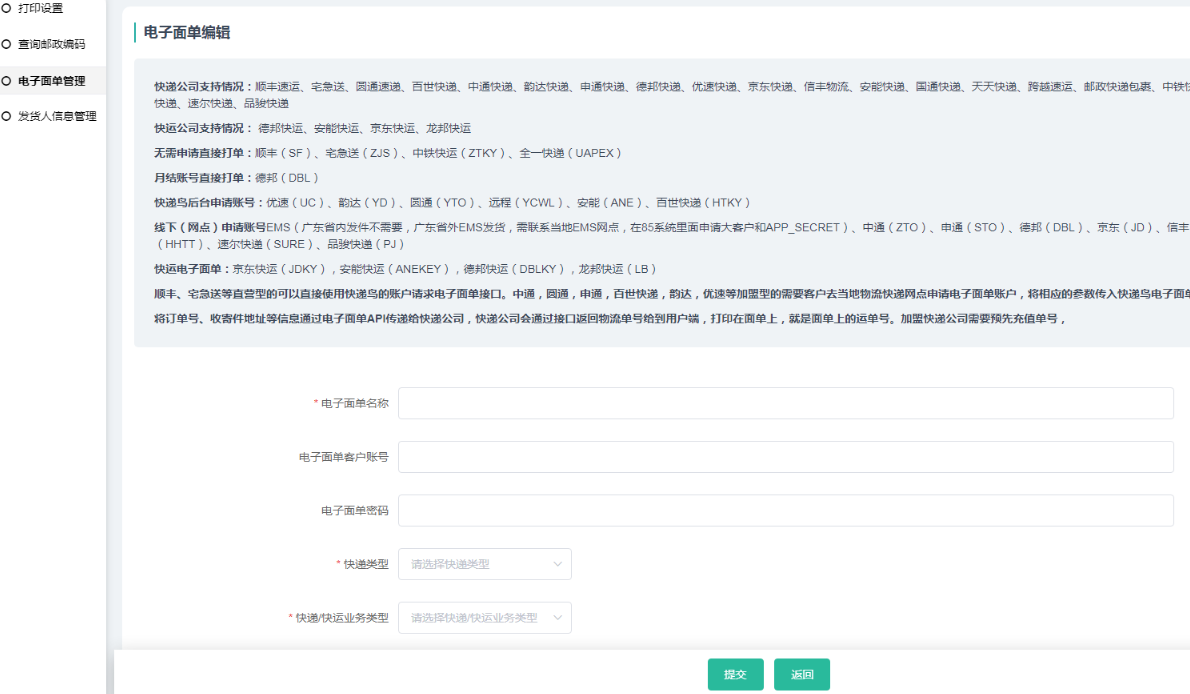Click the chevron arrow in 快递/快运业务类型 select

pos(558,618)
